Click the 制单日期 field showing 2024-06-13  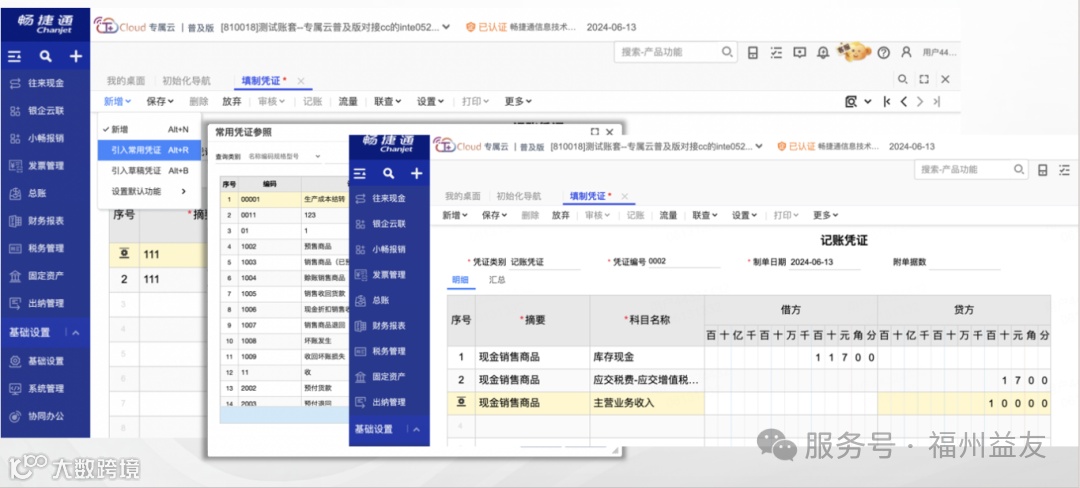(825, 262)
